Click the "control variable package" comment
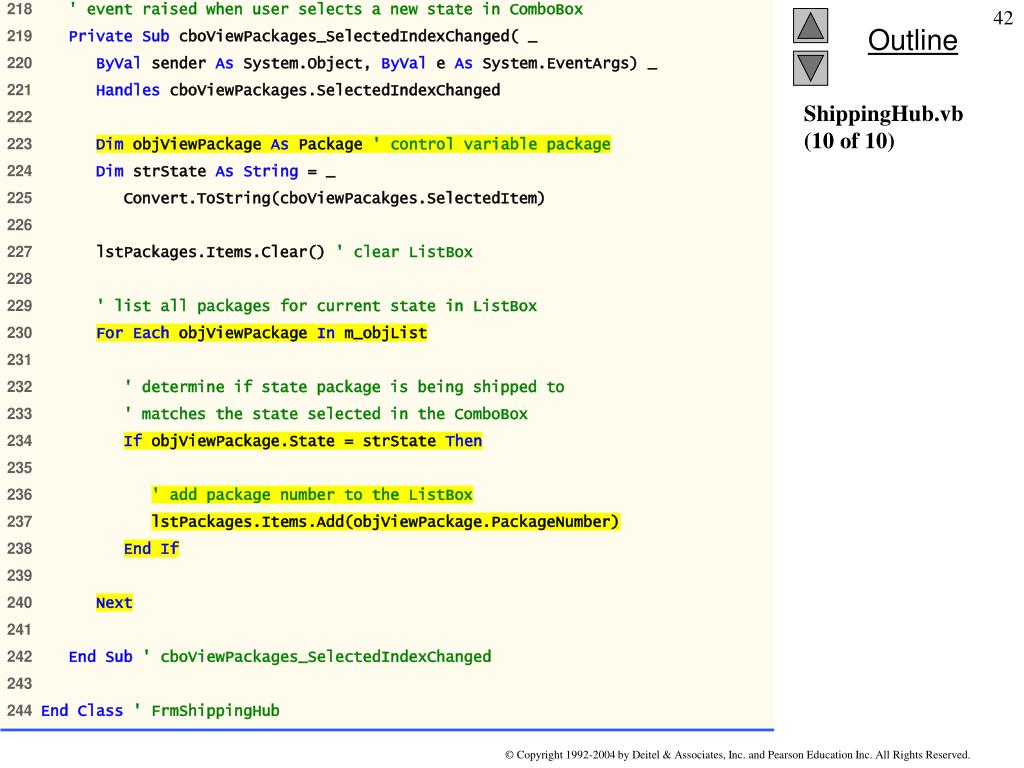1024x768 pixels. pyautogui.click(x=492, y=144)
